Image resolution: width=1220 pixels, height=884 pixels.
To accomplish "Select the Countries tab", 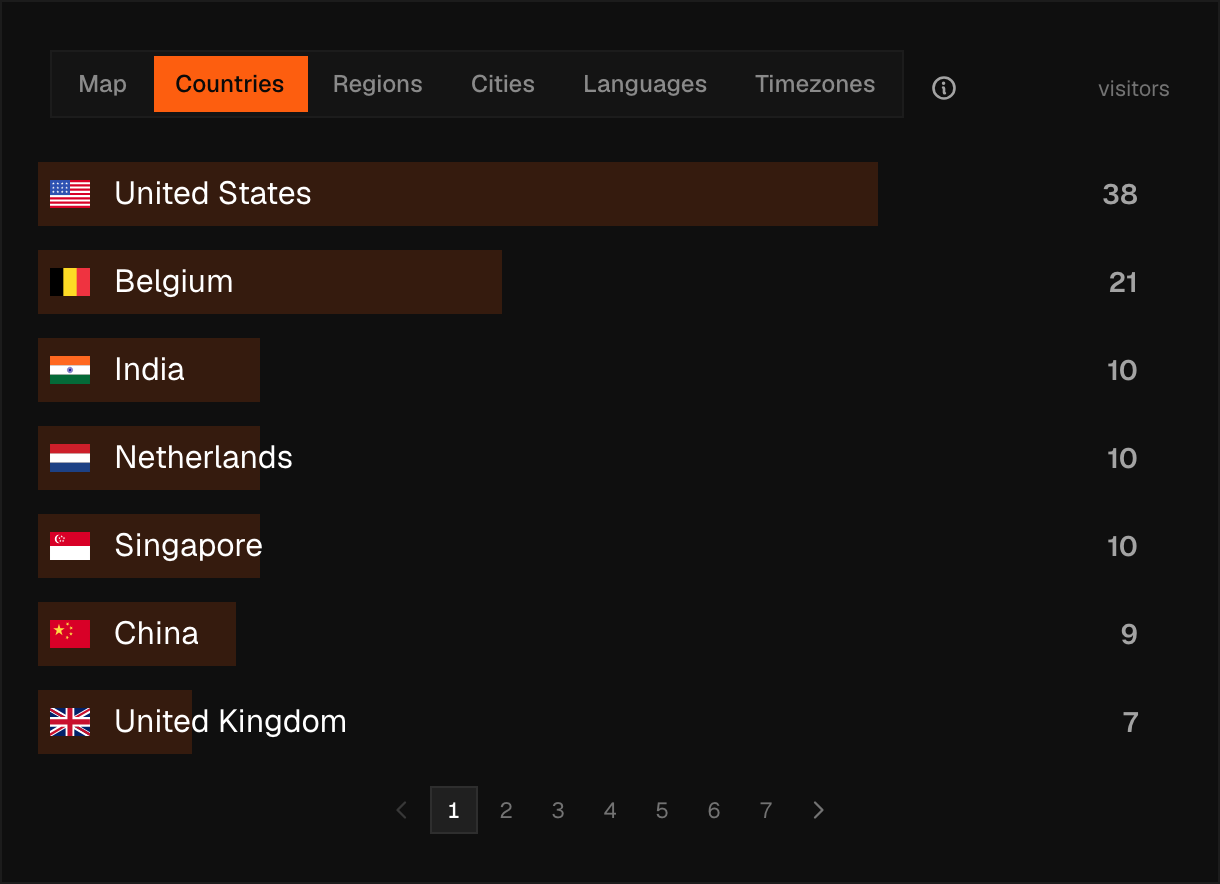I will click(x=231, y=84).
